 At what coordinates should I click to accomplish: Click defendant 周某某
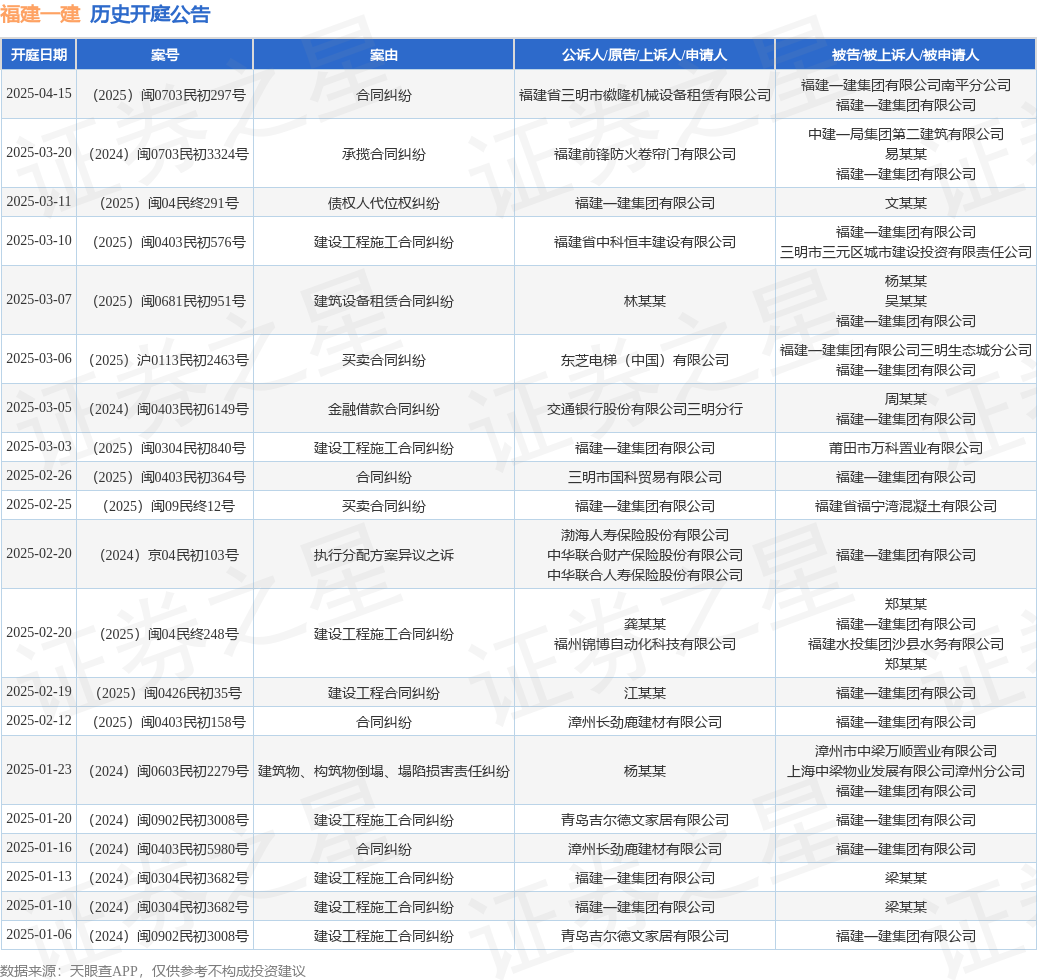tap(905, 399)
